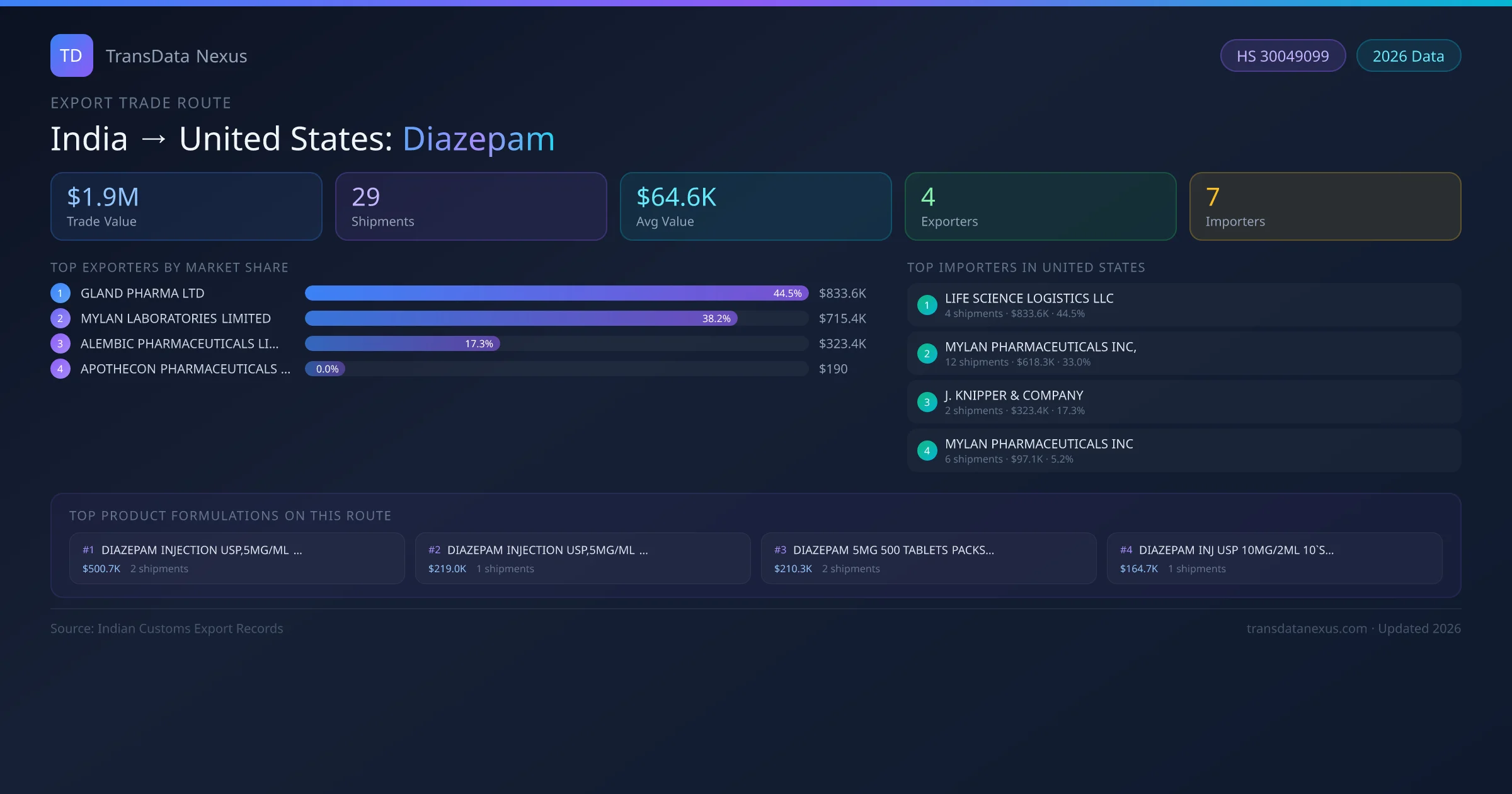Click the rank 2 icon beside MYLAN PHARMACEUTICALS INC,

927,354
